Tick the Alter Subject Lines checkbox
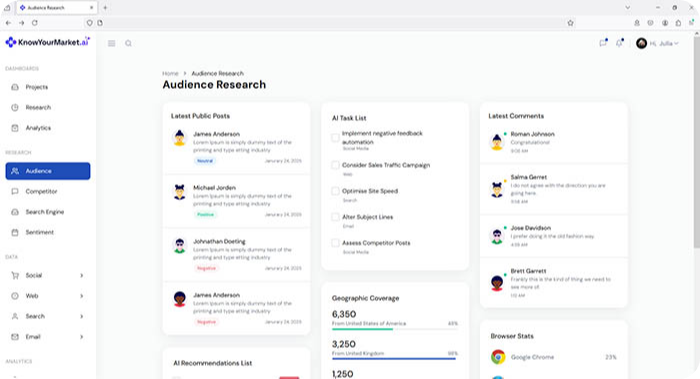 click(x=335, y=217)
